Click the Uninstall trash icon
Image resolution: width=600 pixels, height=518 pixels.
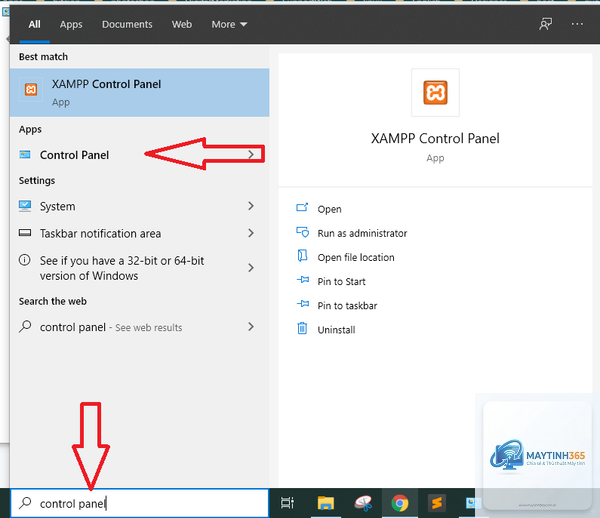(x=302, y=328)
